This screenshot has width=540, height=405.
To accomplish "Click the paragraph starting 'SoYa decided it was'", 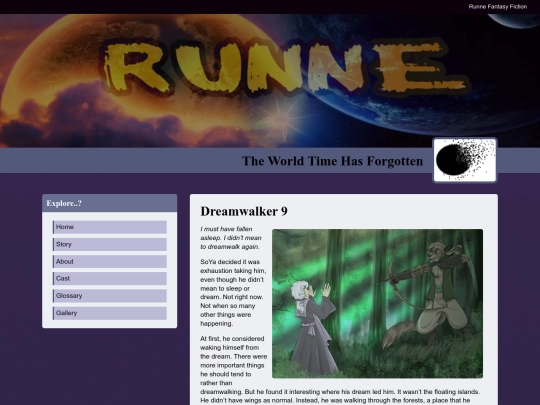I will pos(233,292).
